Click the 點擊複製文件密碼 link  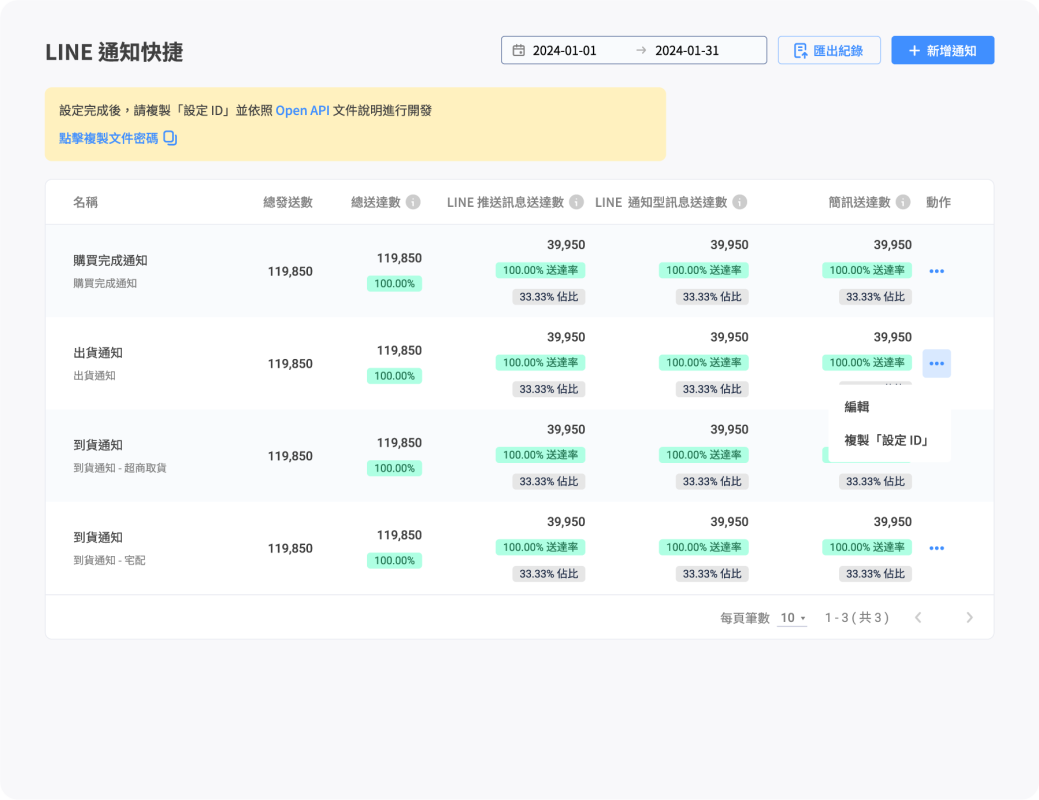(109, 138)
